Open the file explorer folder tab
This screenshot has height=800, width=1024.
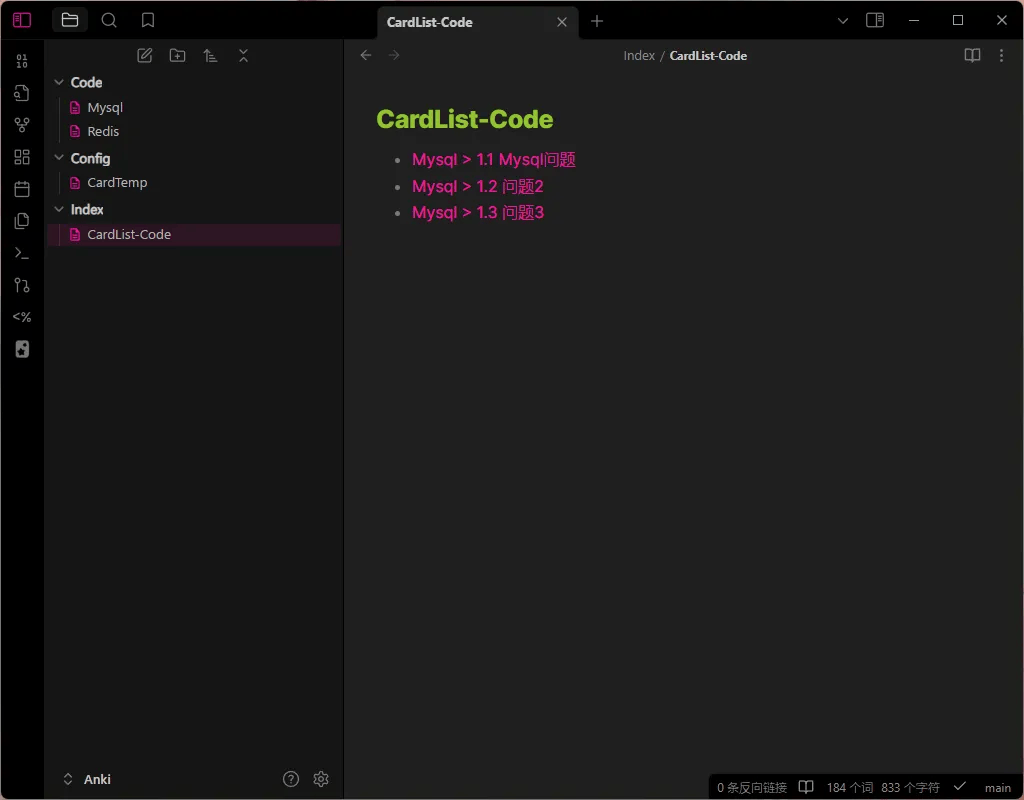pos(70,20)
